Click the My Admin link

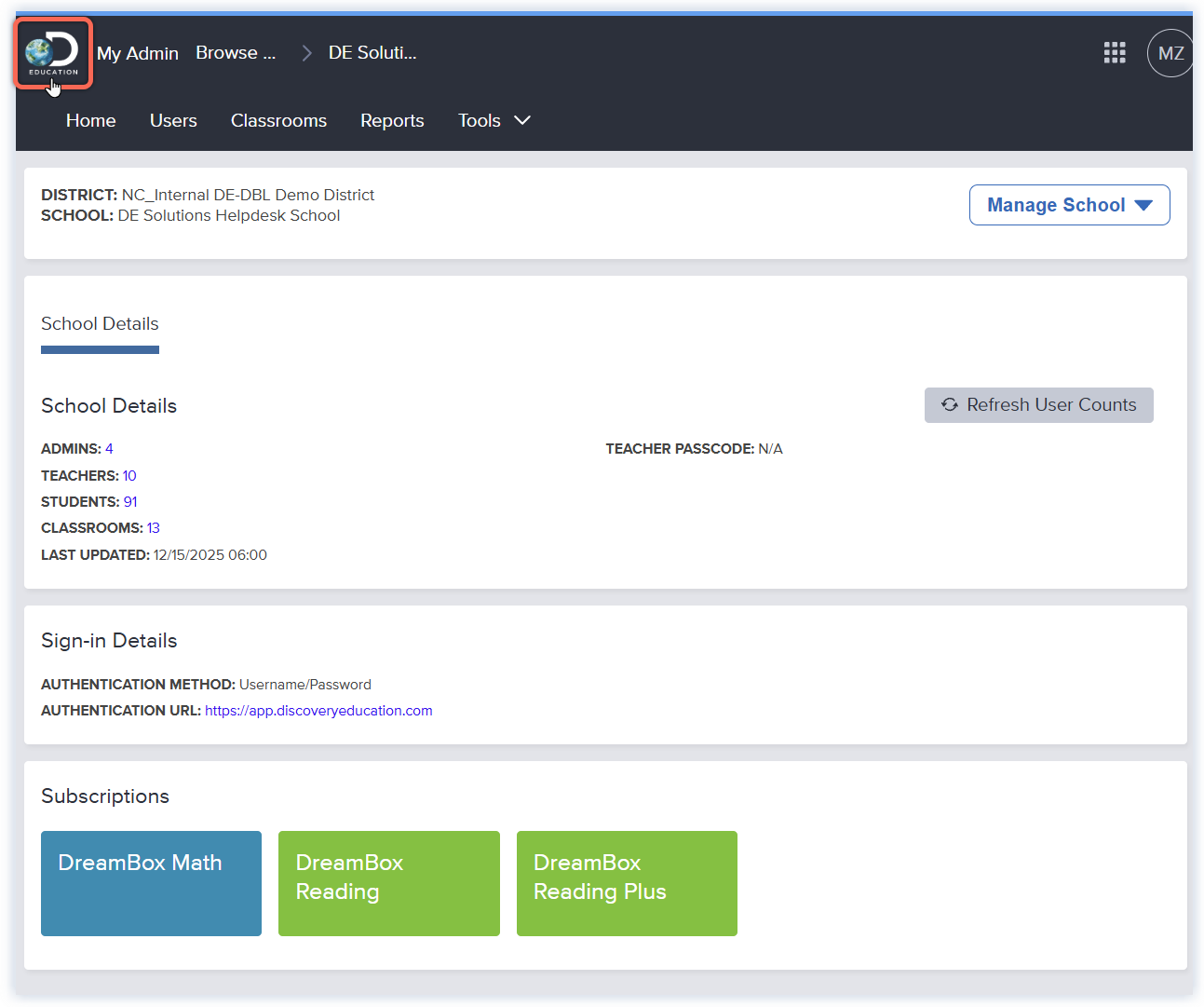tap(138, 53)
